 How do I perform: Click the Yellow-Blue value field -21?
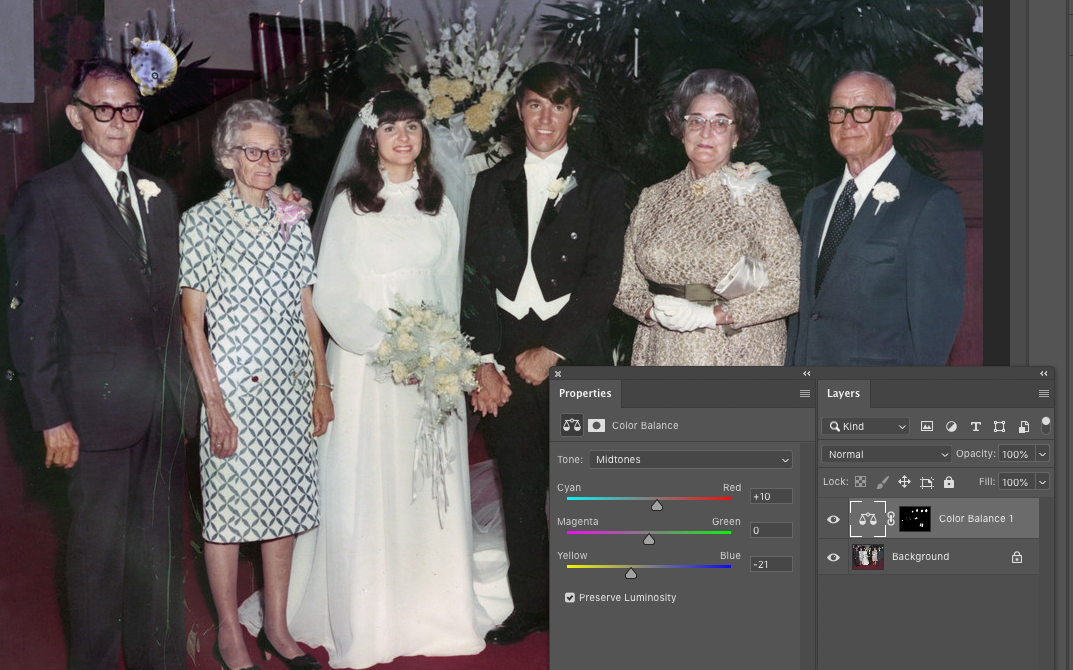[x=771, y=565]
